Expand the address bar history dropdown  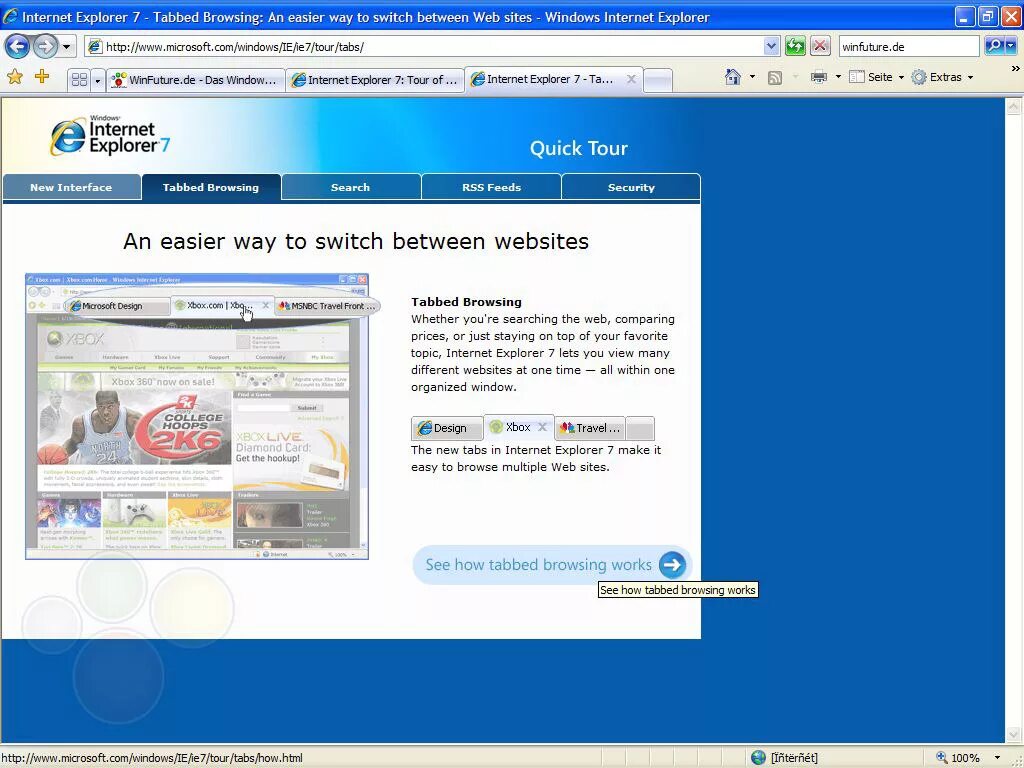tap(771, 46)
